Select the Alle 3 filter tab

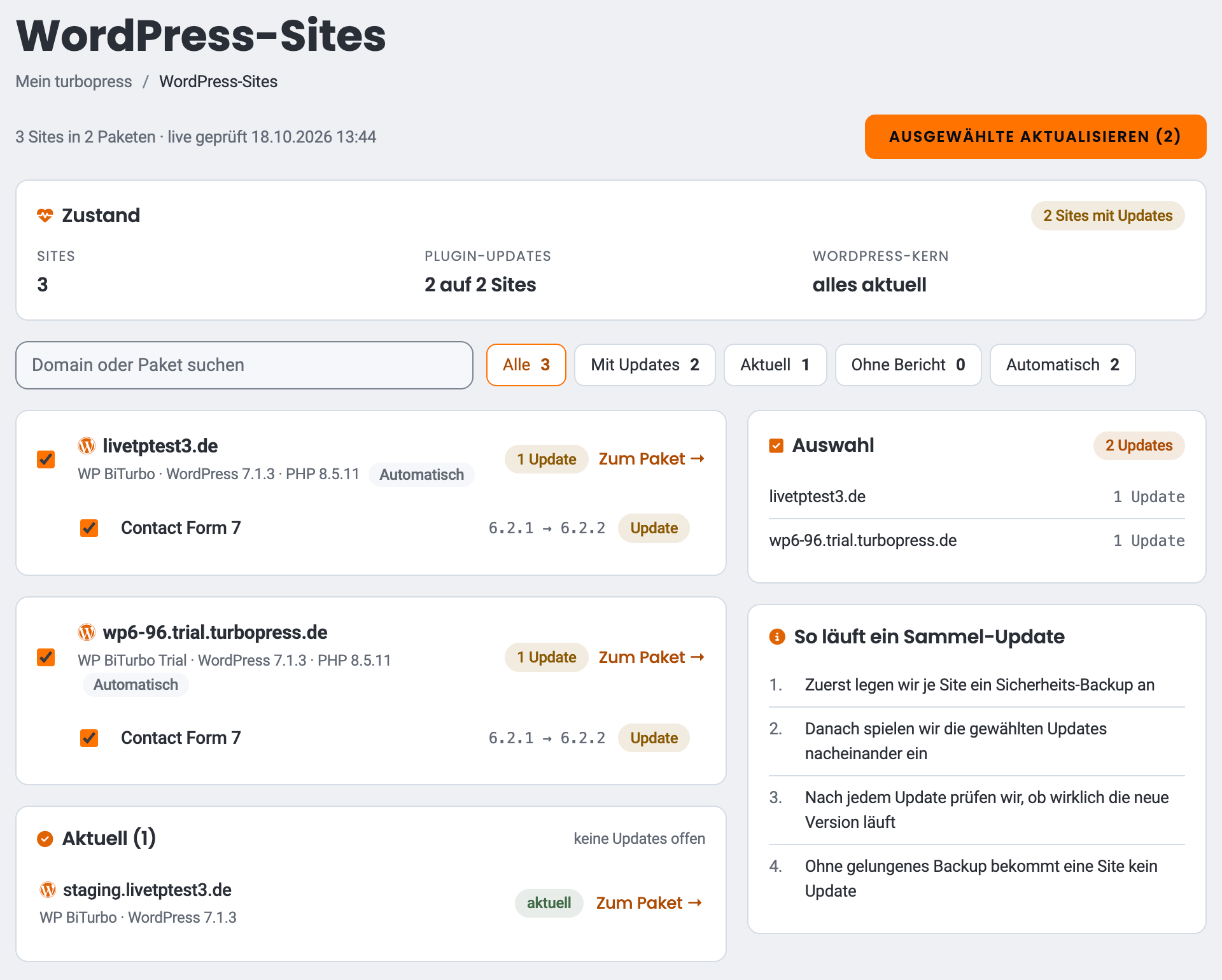(526, 365)
